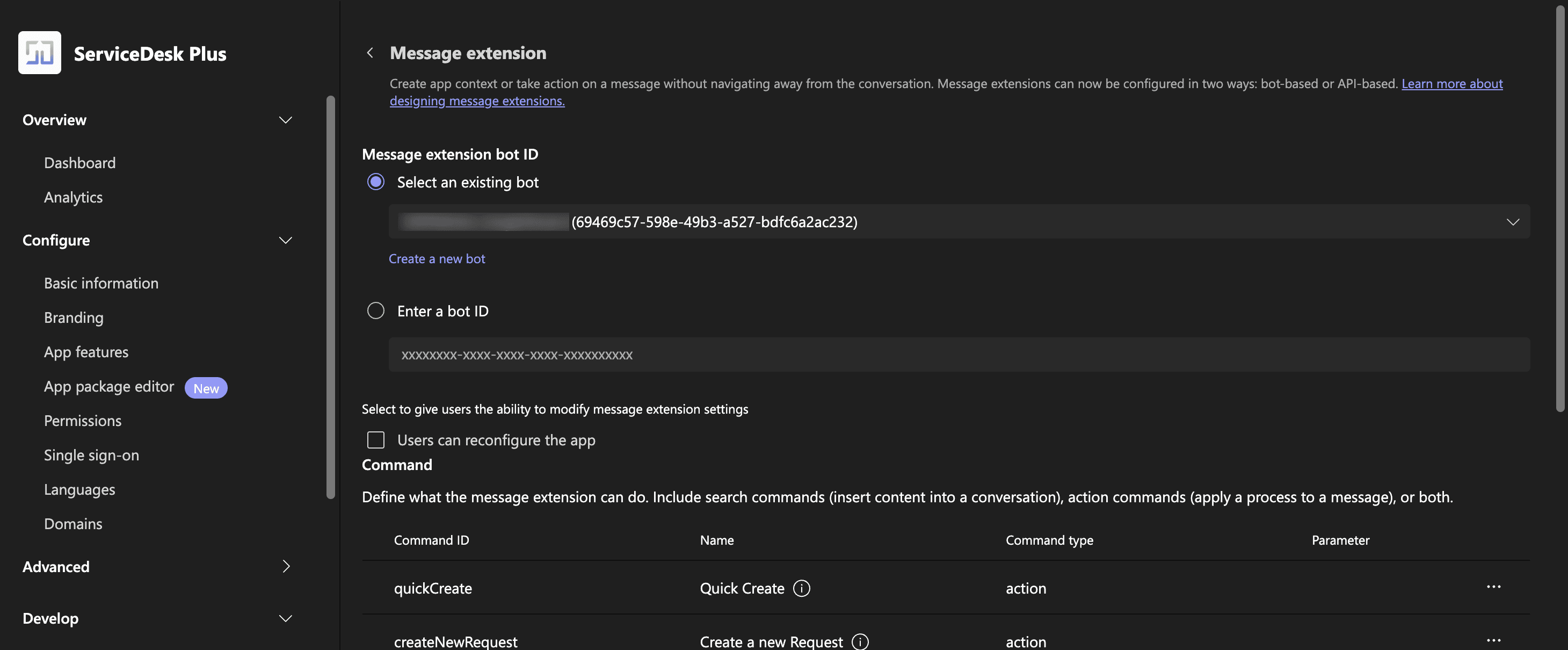This screenshot has height=650, width=1568.
Task: Open the existing bot selection dropdown
Action: [x=959, y=222]
